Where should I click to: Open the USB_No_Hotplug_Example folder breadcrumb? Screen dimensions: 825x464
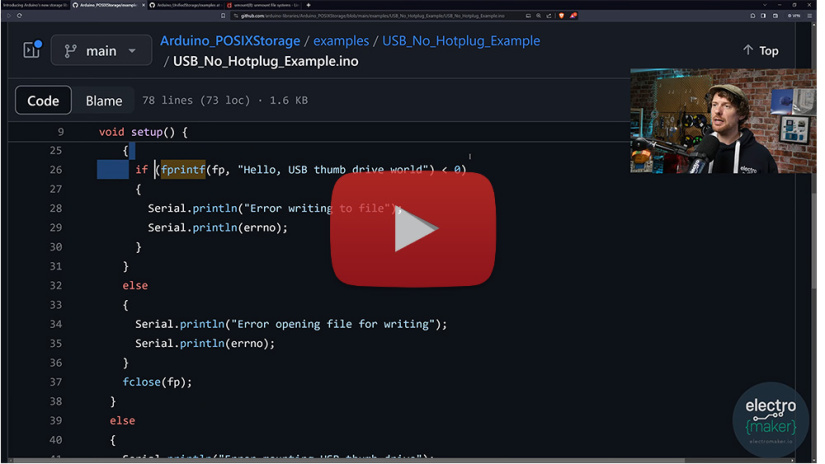click(461, 41)
